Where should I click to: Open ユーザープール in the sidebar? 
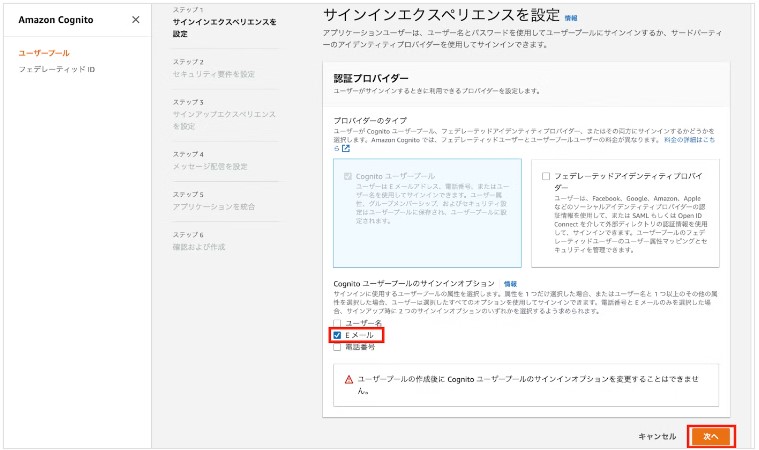44,52
